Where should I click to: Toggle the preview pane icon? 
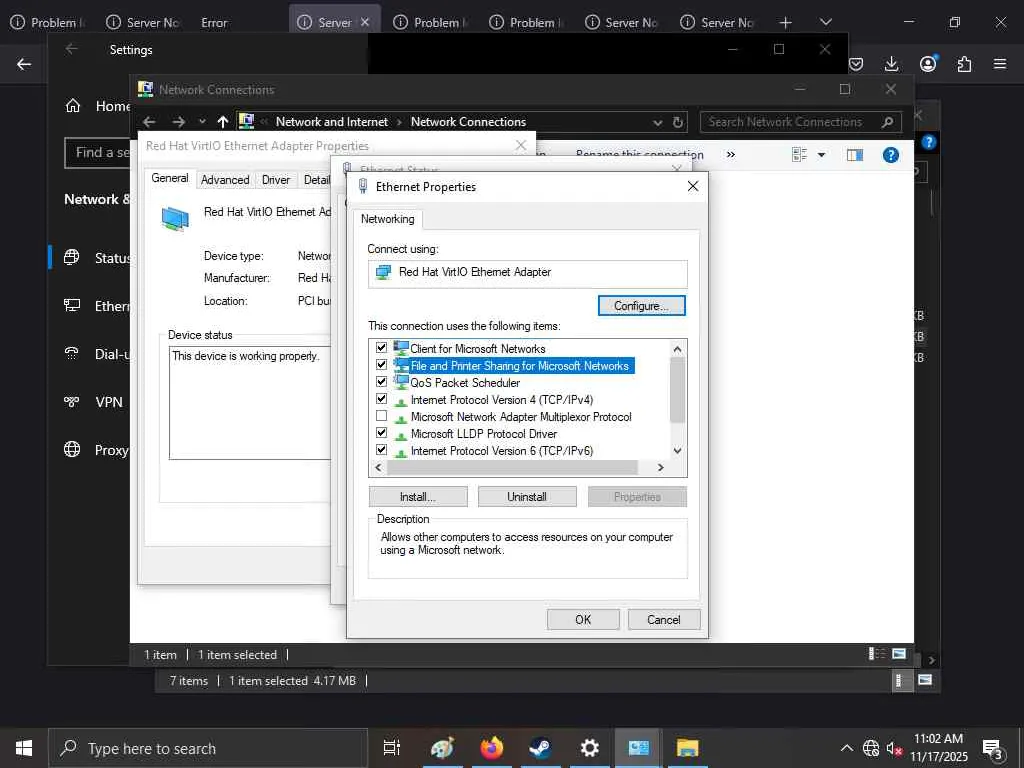click(855, 155)
